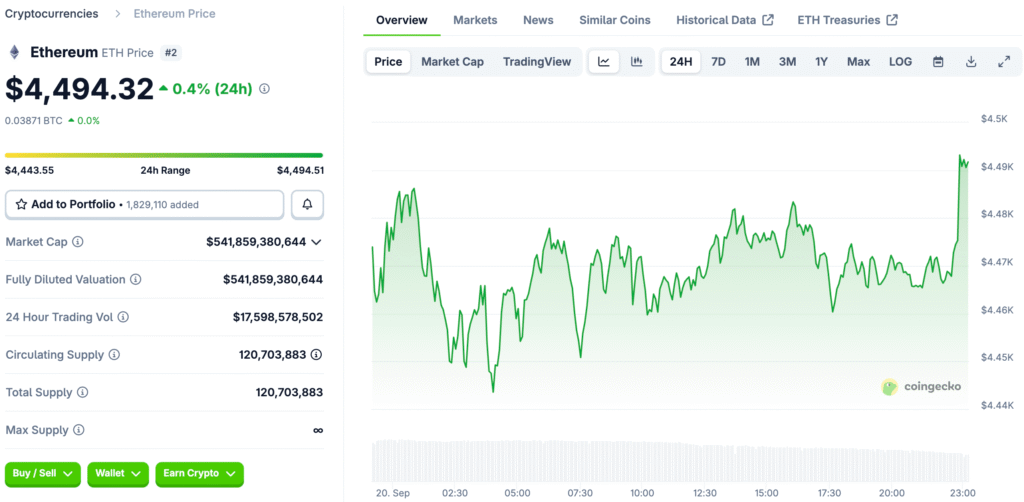Click the 12:30 x-axis time label
Viewport: 1024px width, 502px height.
coord(704,493)
